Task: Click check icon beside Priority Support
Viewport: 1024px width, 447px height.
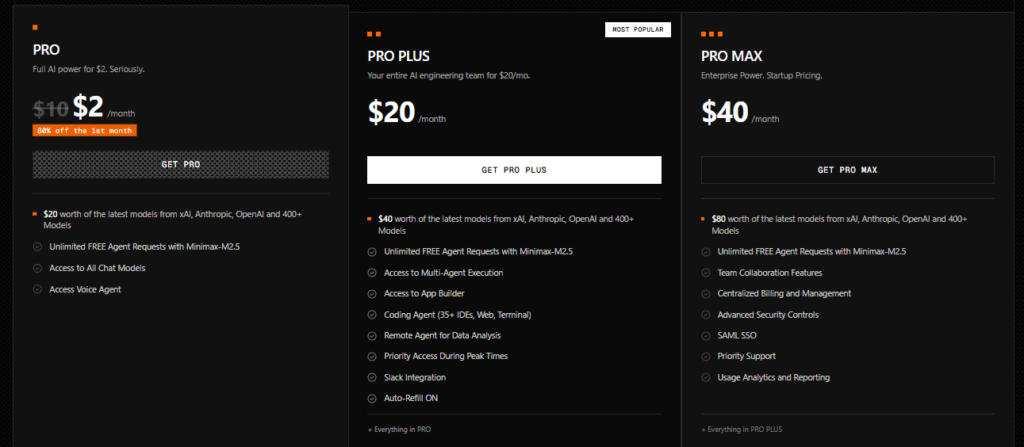Action: click(x=706, y=356)
